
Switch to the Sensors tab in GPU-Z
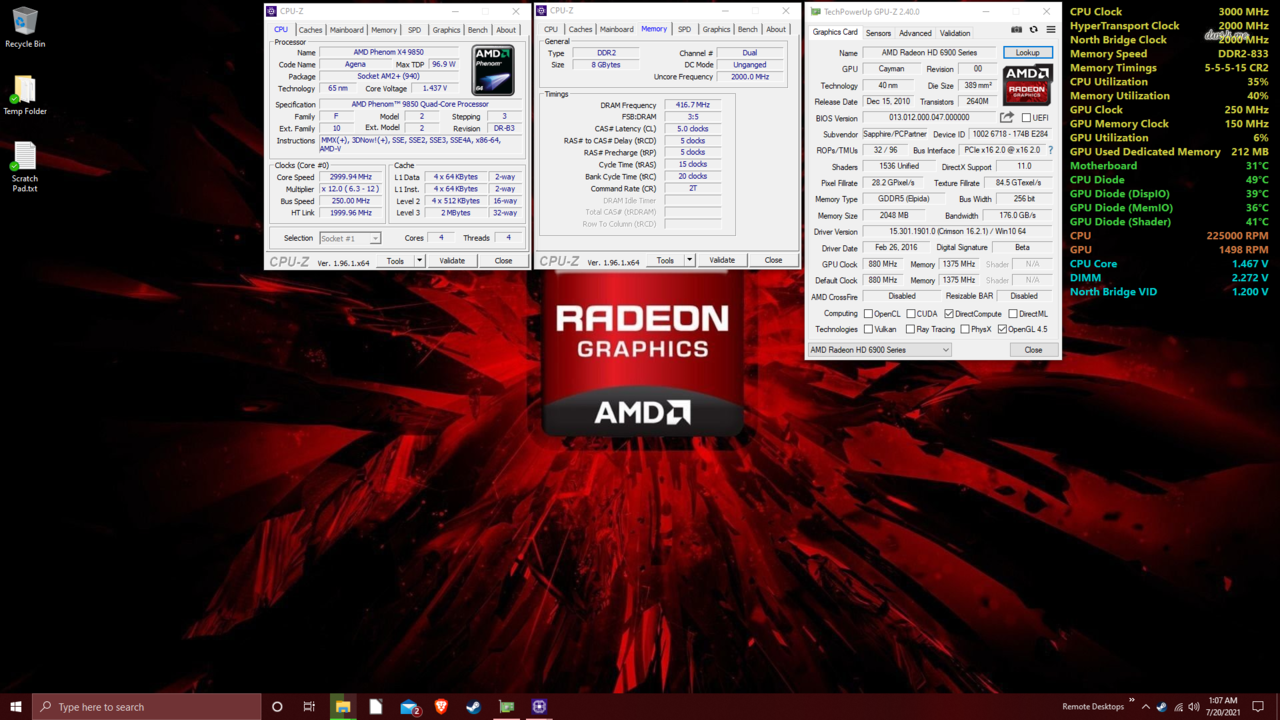pos(878,33)
